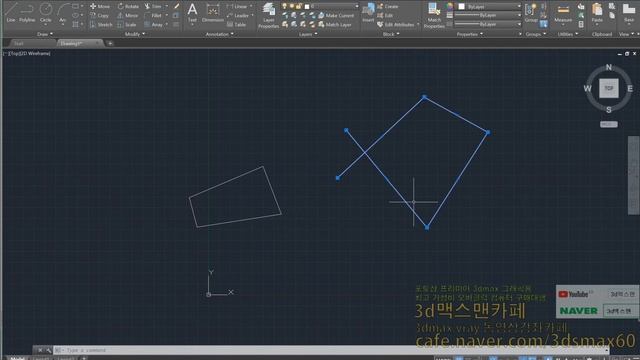The image size is (640, 360).
Task: Switch to the Model layout tab
Action: [17, 358]
